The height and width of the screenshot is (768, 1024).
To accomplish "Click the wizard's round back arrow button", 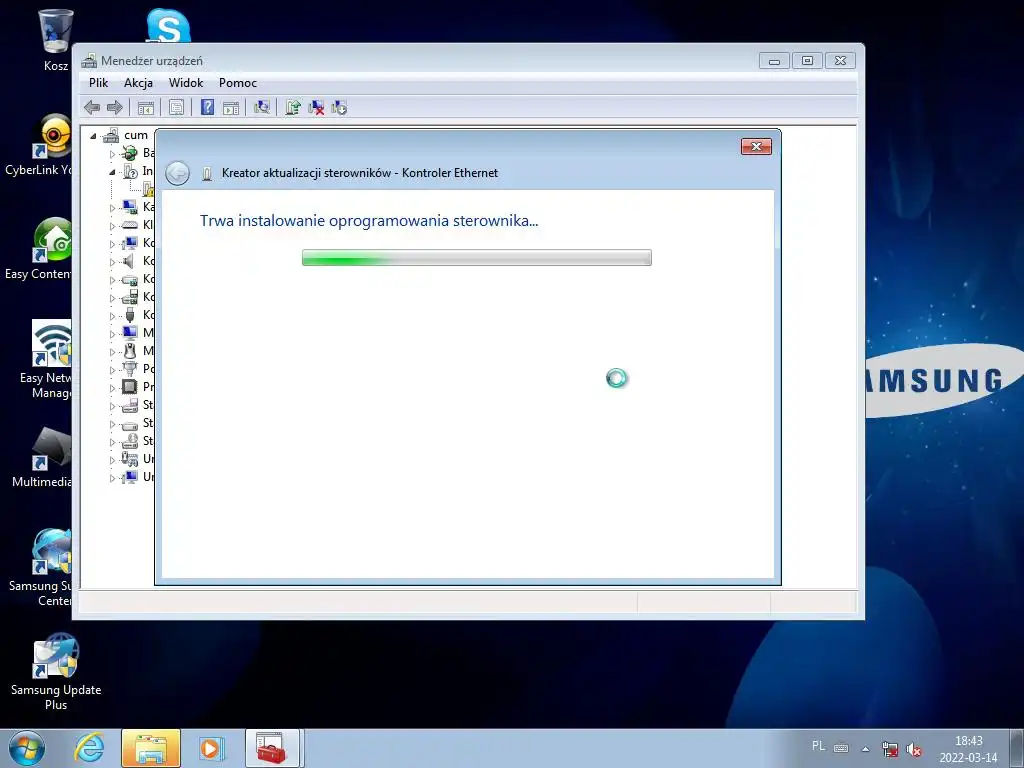I will click(177, 173).
